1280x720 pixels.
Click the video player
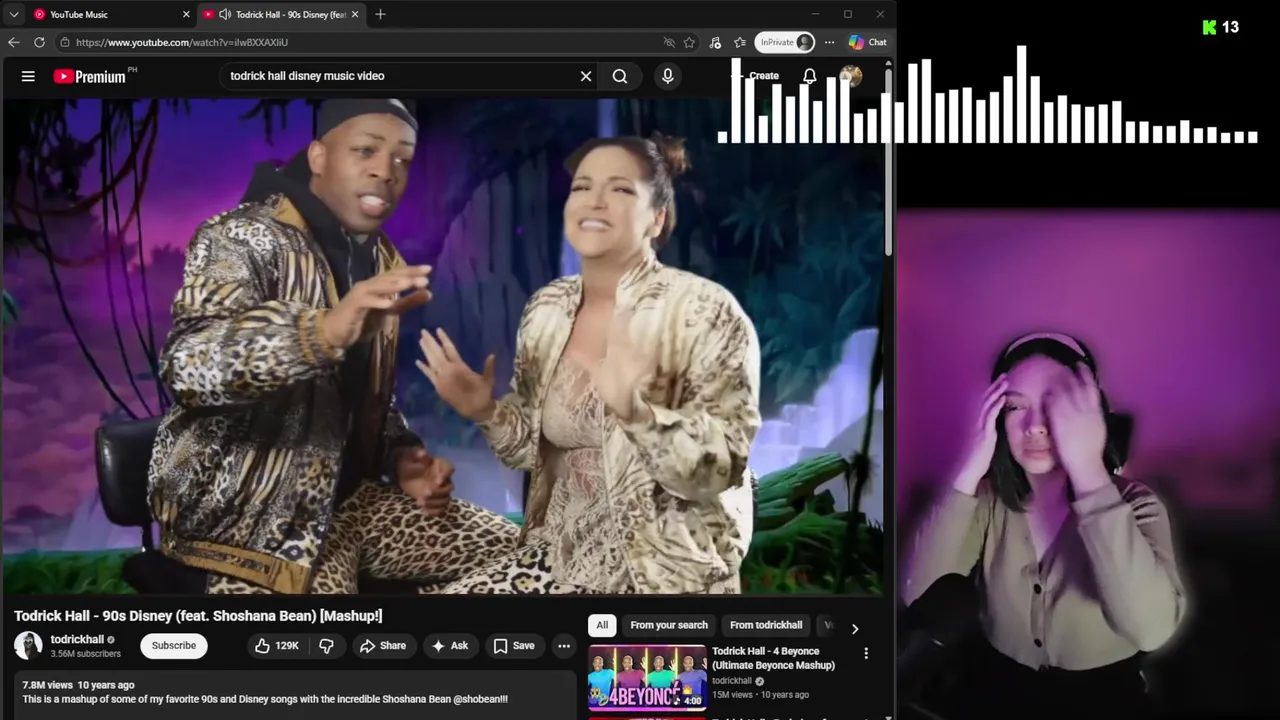[x=443, y=346]
